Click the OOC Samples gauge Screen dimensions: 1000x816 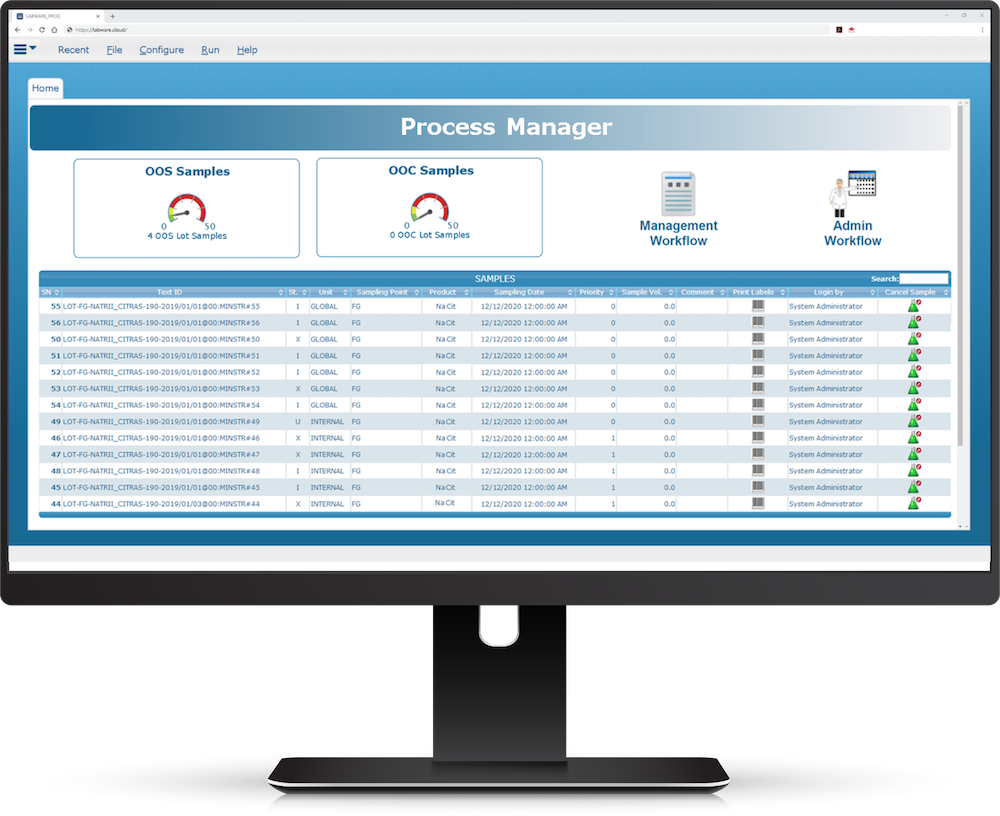(x=429, y=209)
